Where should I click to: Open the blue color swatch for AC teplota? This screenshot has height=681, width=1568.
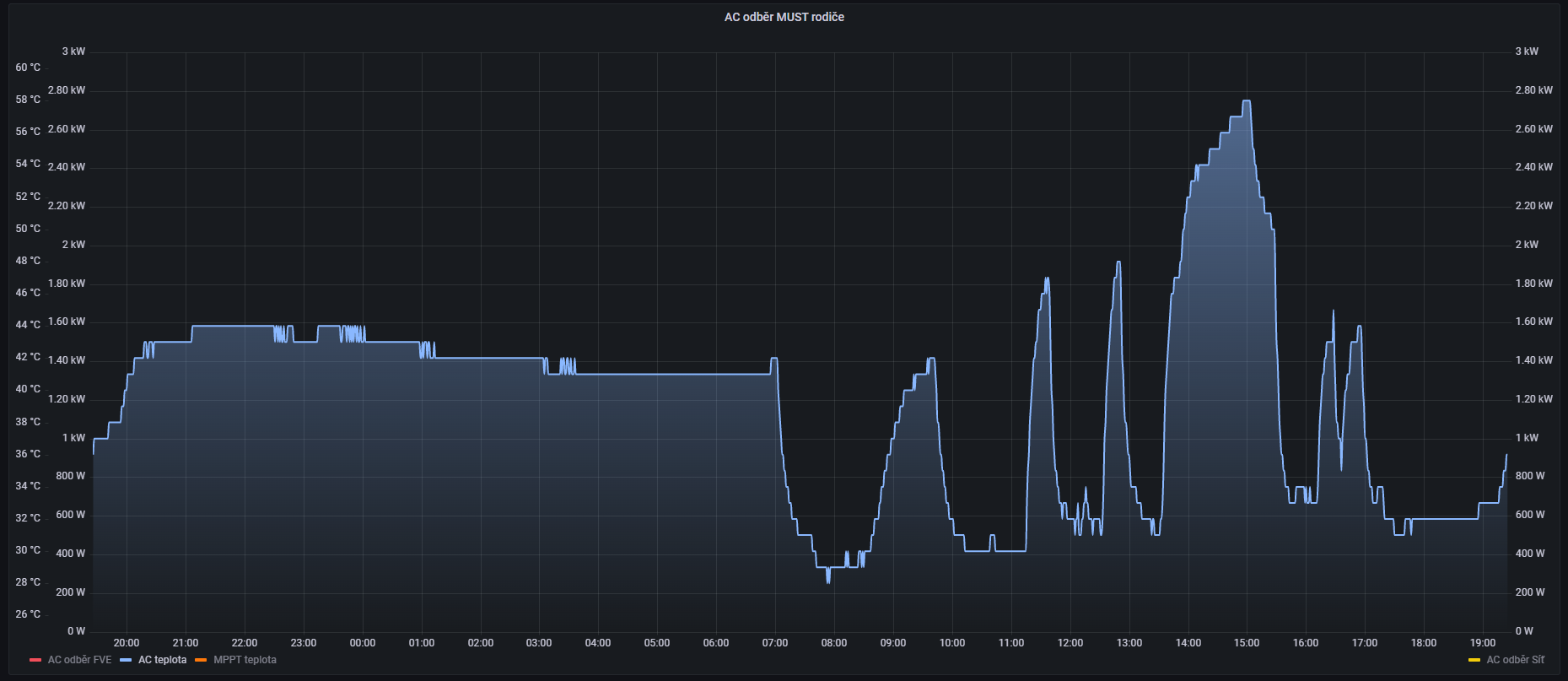pyautogui.click(x=126, y=660)
